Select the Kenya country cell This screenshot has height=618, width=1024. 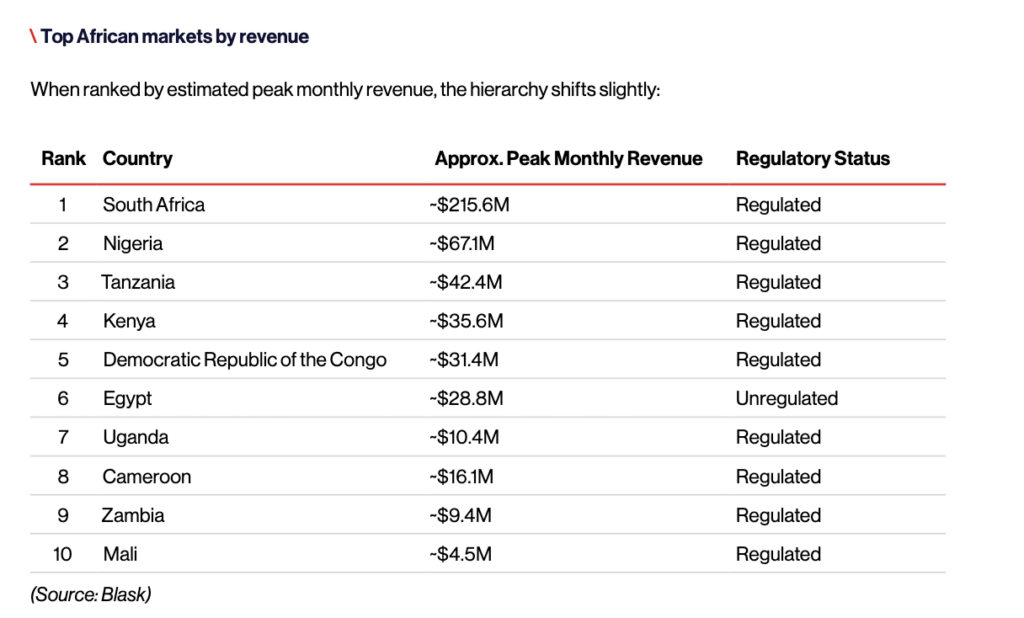pyautogui.click(x=129, y=321)
